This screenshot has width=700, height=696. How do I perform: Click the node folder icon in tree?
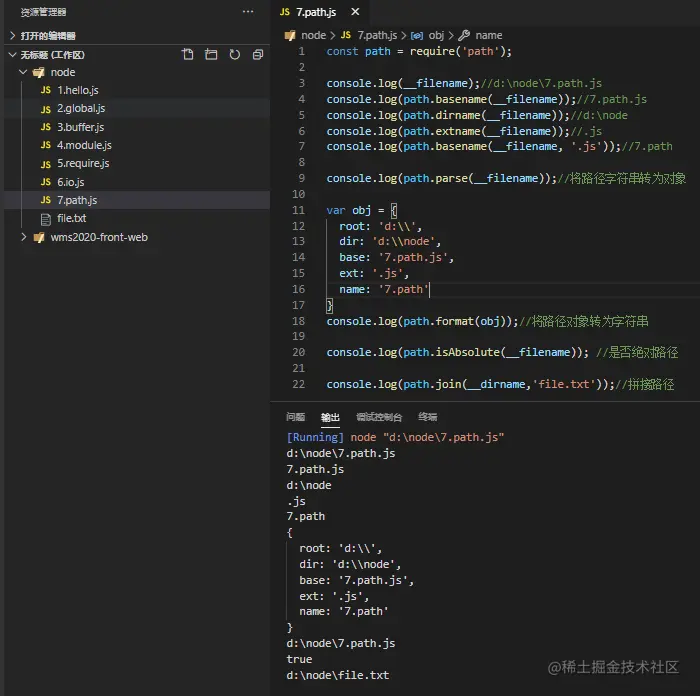point(39,72)
